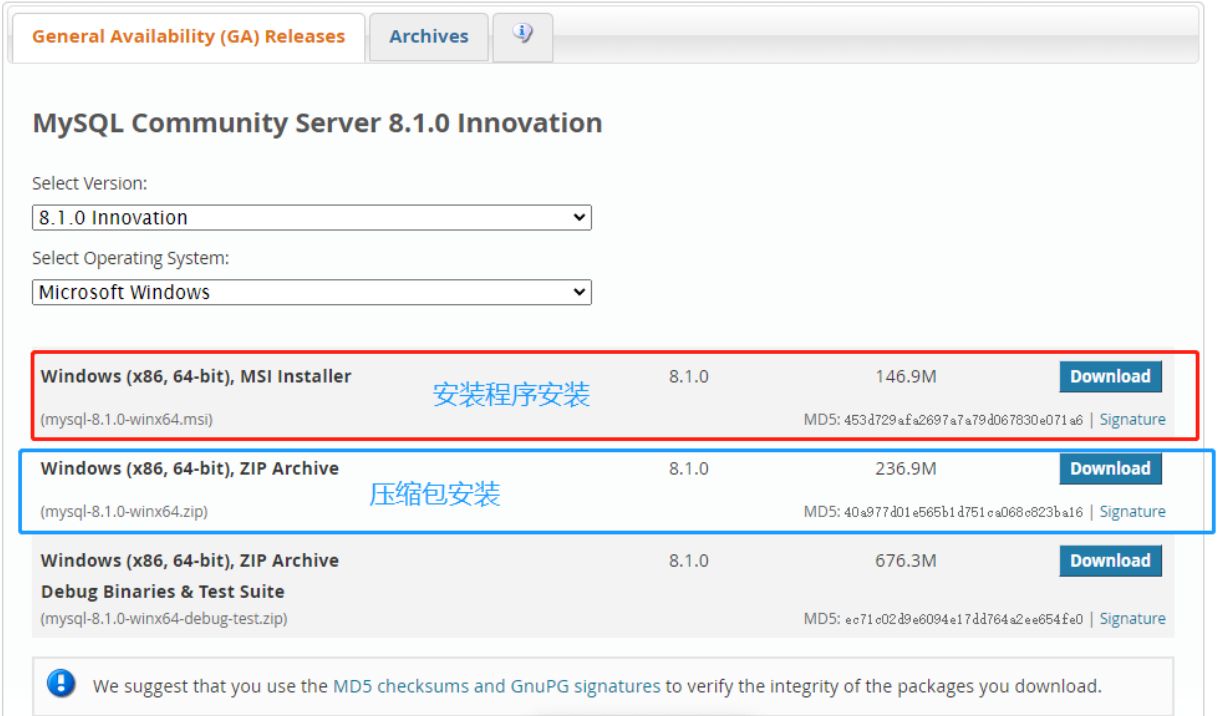Click the MSI Installer MD5 hash value
Screen dimensions: 1218x716
coord(963,420)
